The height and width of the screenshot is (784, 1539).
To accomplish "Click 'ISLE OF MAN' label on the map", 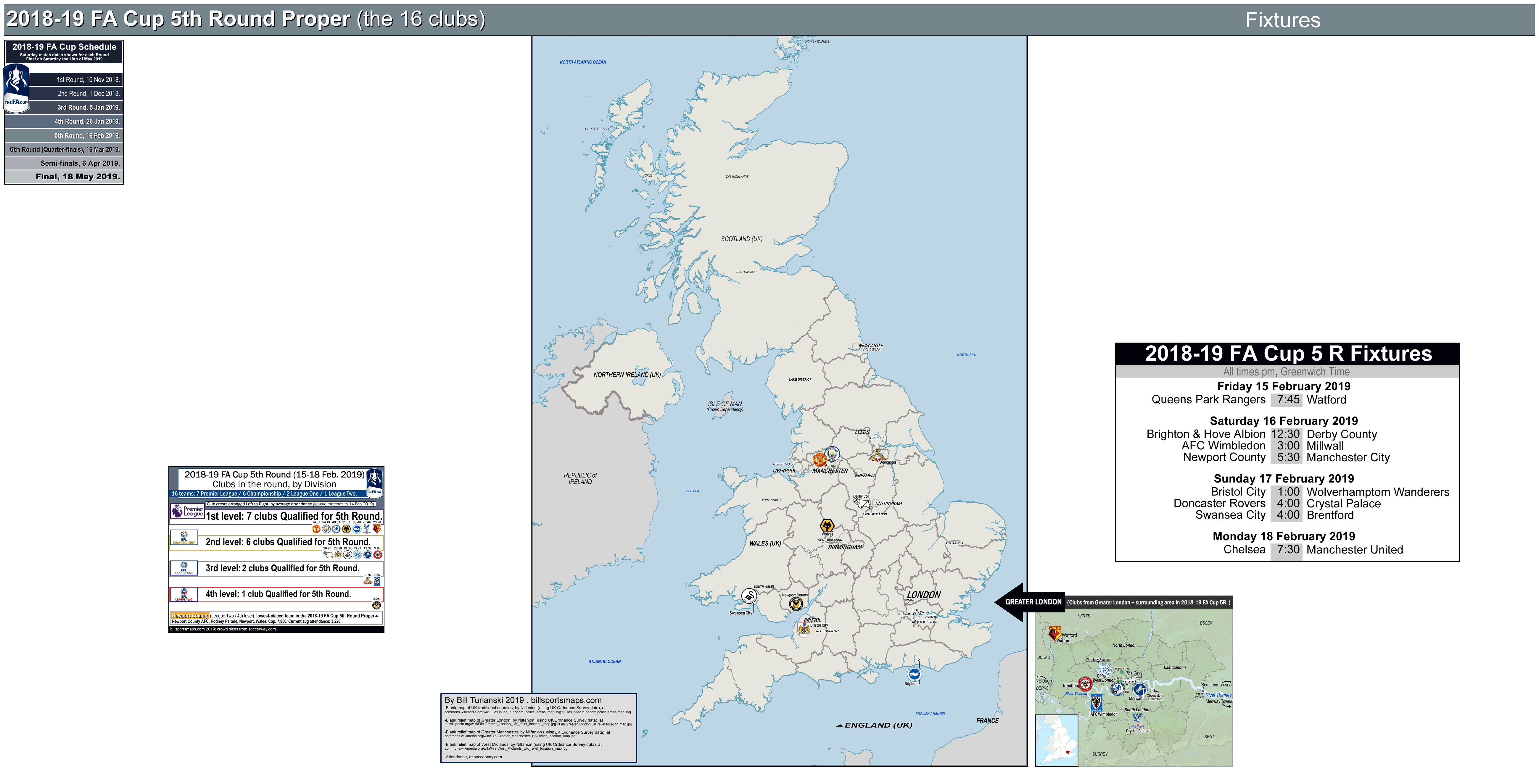I will pos(725,404).
